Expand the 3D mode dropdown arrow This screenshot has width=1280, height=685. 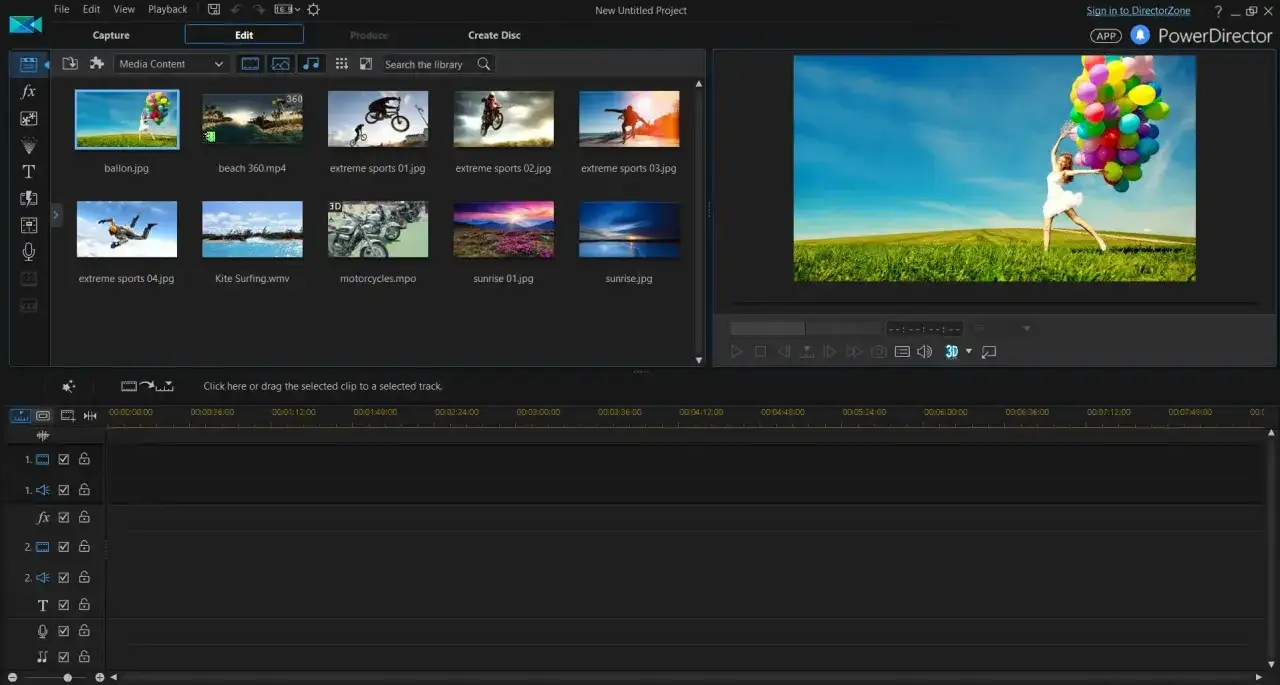point(968,352)
